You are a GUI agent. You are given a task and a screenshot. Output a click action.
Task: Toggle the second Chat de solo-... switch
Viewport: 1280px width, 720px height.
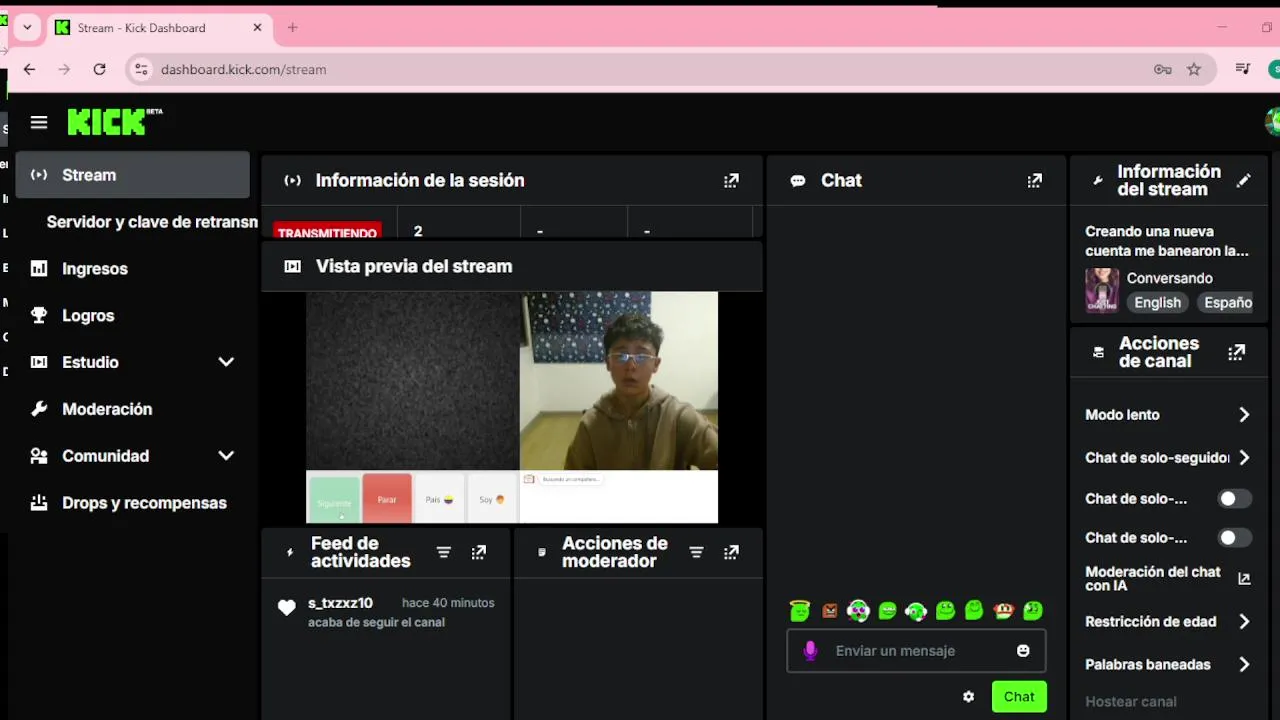[x=1234, y=538]
